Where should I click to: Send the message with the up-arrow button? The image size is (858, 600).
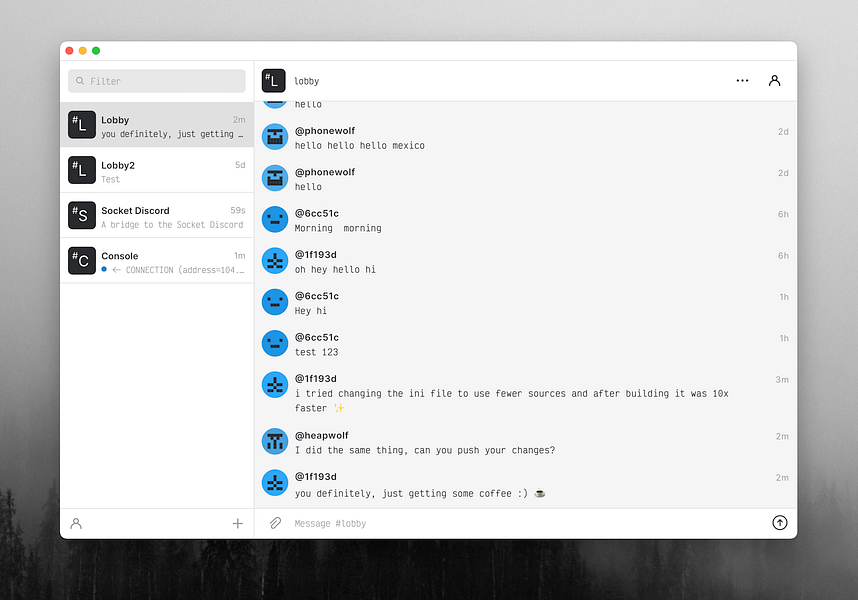780,523
